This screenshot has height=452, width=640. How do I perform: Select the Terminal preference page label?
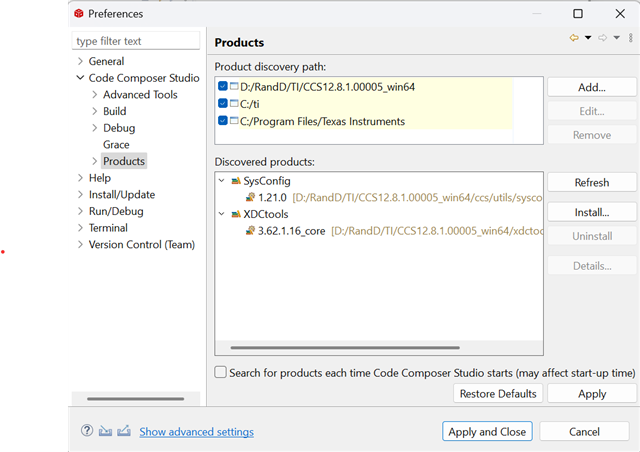(108, 228)
